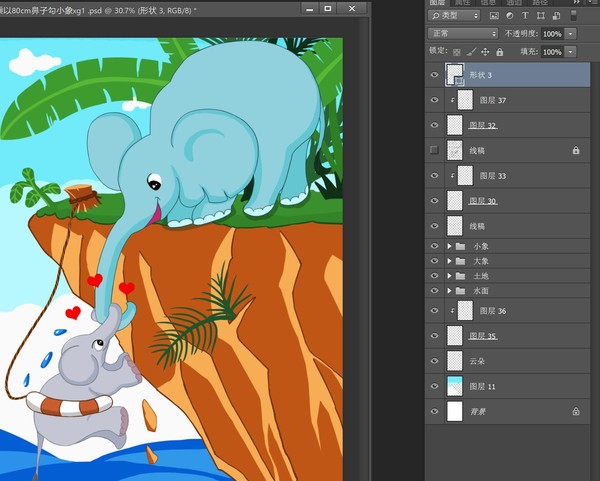This screenshot has height=481, width=600.
Task: Lock image pixels with brush icon
Action: coord(471,52)
